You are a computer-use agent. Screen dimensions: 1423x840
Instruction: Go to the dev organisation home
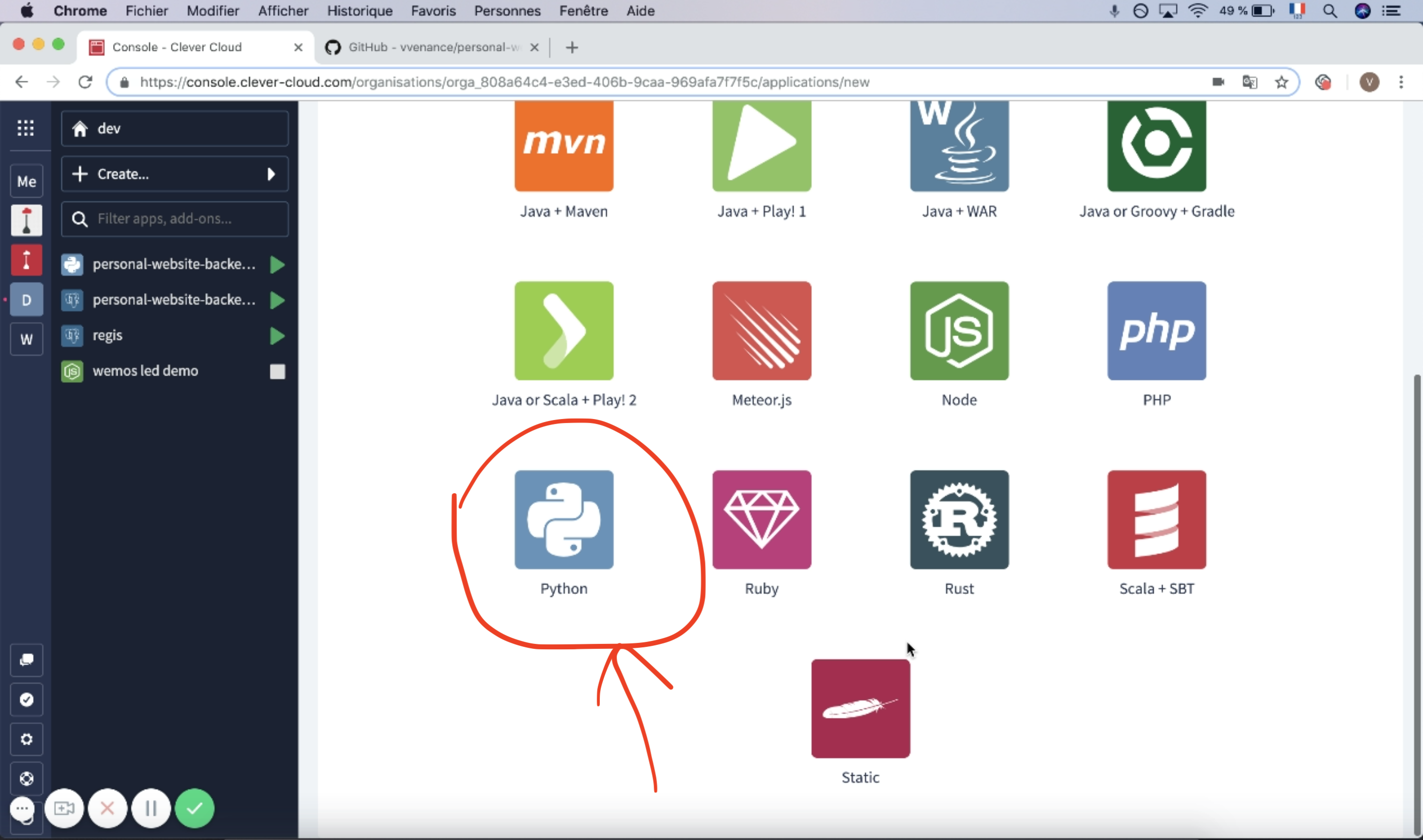pos(175,128)
